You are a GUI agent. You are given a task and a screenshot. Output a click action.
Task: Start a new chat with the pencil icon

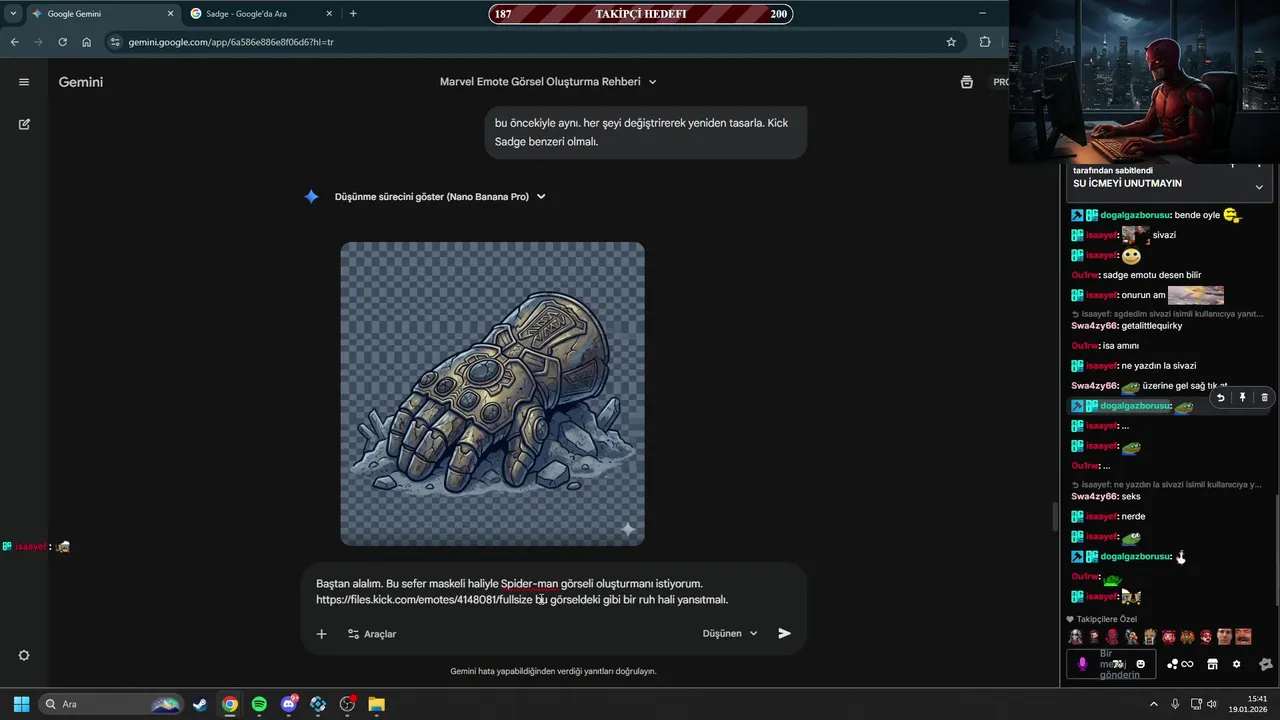[24, 124]
